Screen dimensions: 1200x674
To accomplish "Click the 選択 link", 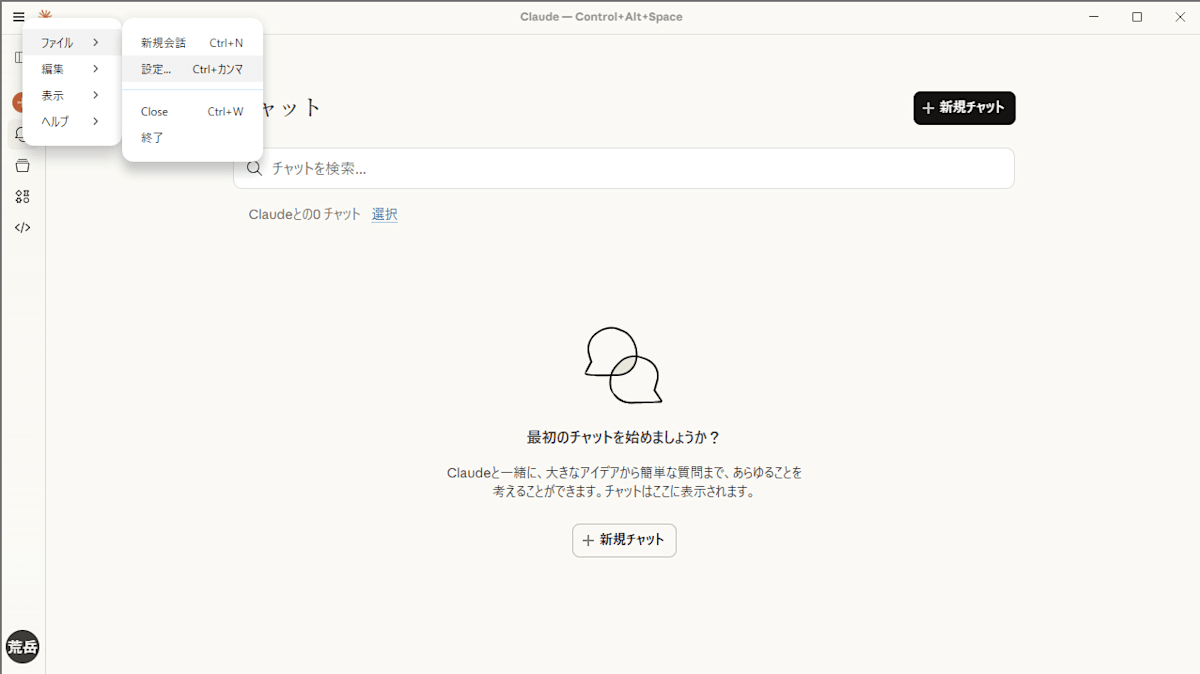I will pyautogui.click(x=384, y=214).
